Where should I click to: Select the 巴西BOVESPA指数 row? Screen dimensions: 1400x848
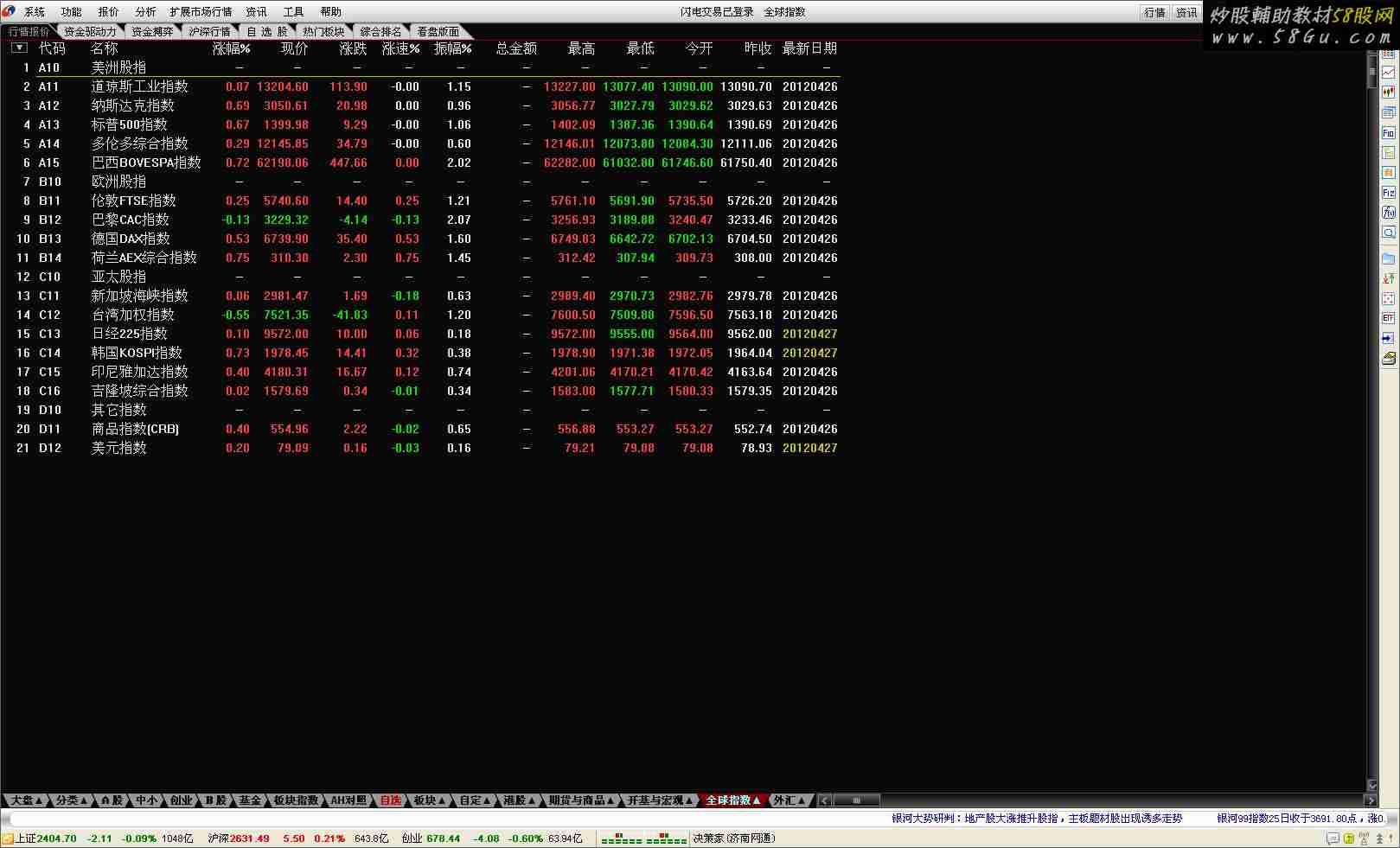tap(420, 163)
